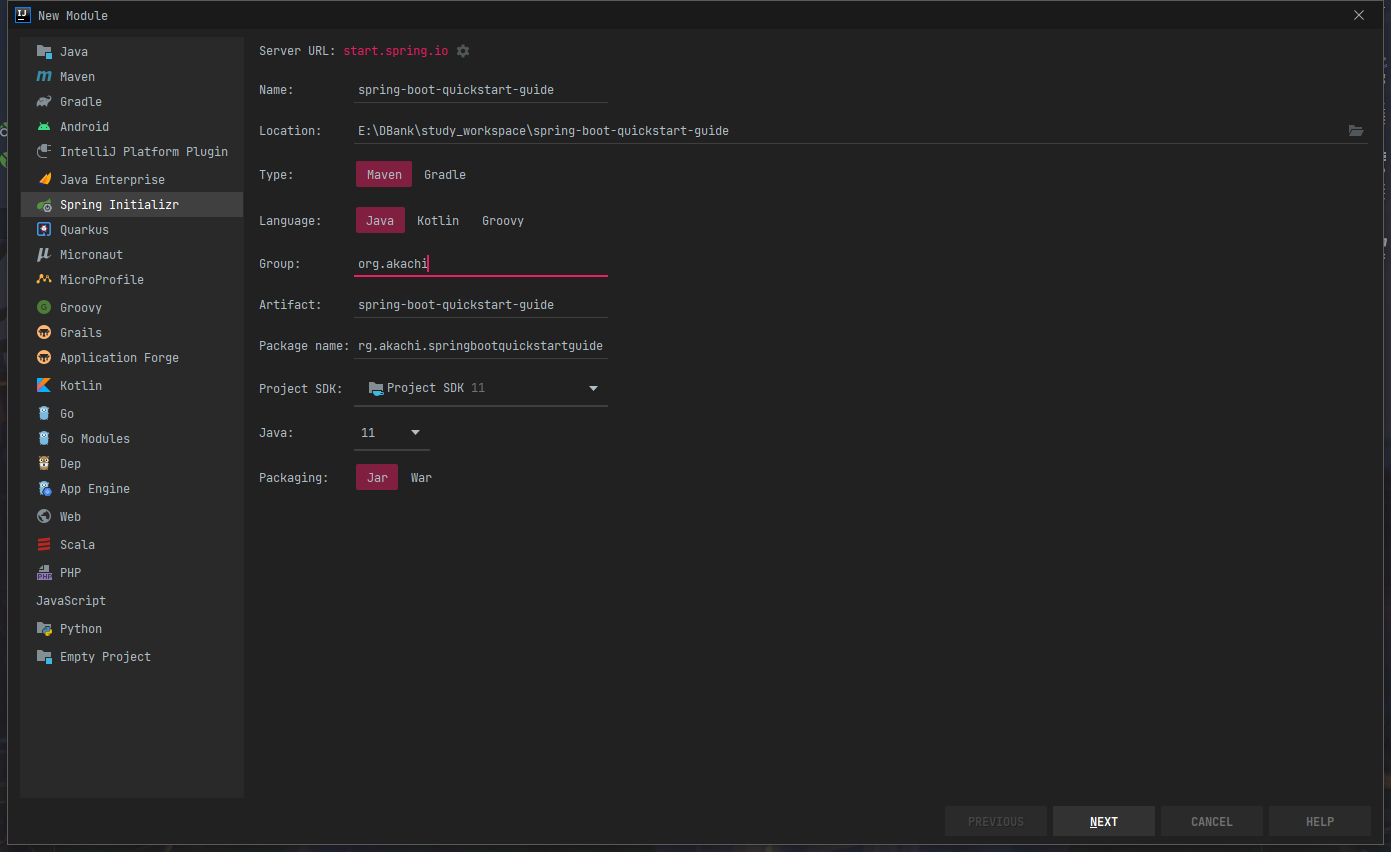Choose Maven as project type

point(384,174)
